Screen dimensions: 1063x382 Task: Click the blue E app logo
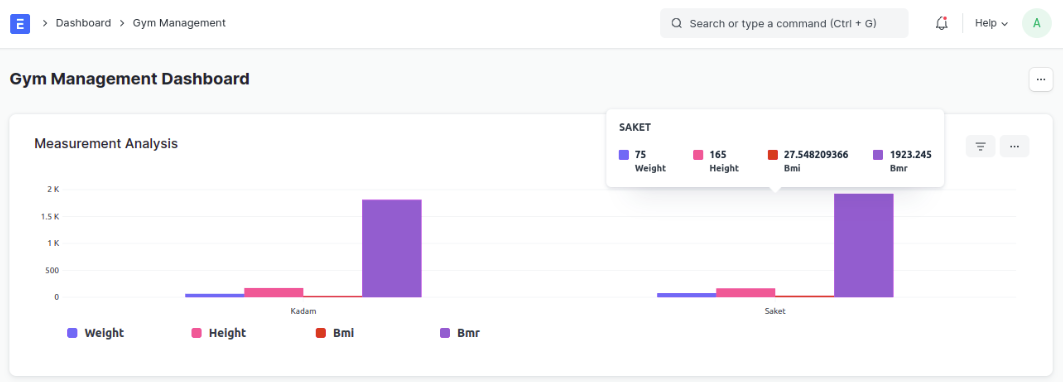click(20, 24)
